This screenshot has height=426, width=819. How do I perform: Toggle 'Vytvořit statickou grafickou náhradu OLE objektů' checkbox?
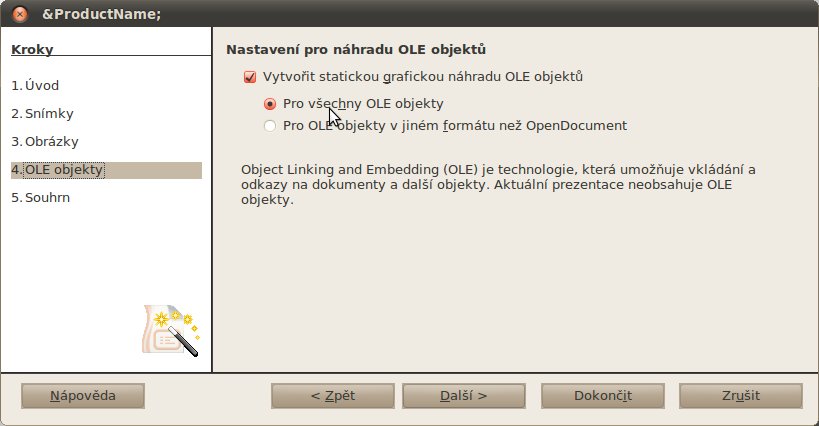[x=250, y=77]
